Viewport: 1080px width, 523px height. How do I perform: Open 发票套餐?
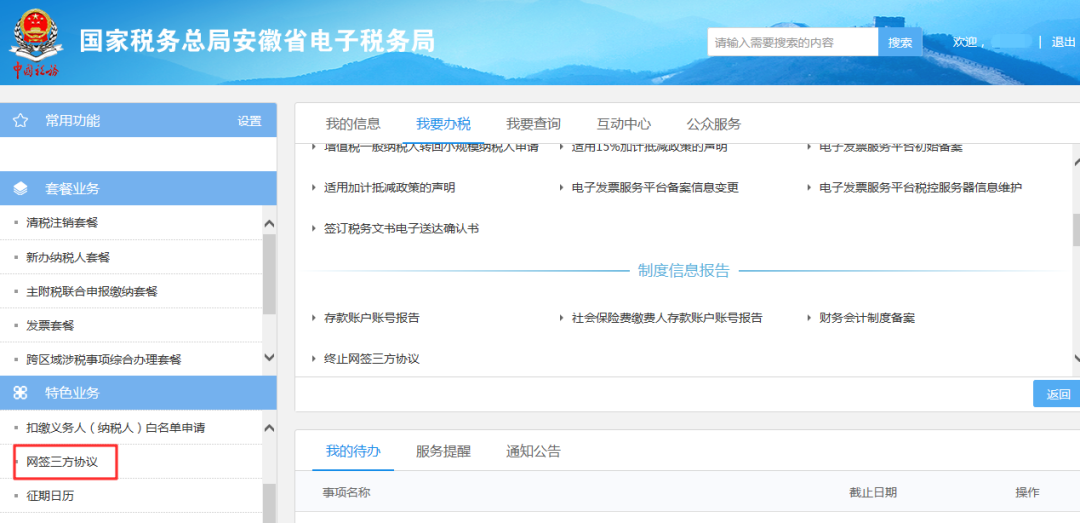50,325
